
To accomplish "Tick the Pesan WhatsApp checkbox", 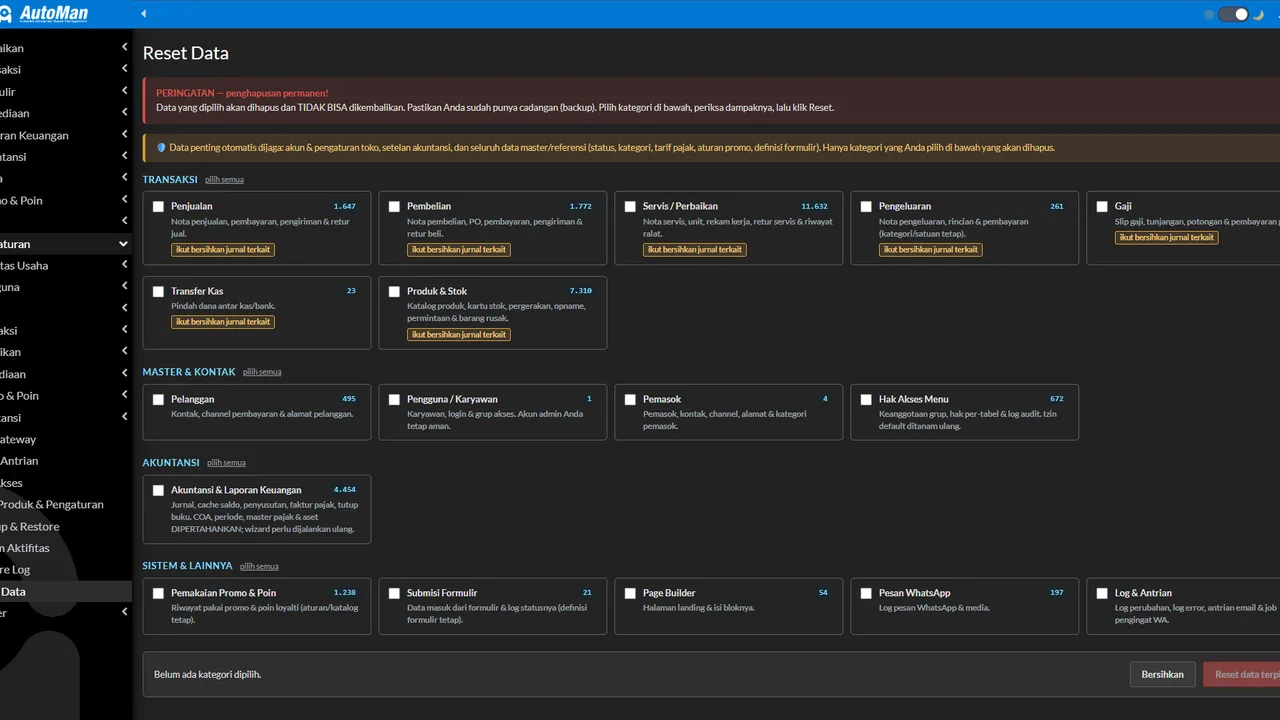I will point(866,593).
